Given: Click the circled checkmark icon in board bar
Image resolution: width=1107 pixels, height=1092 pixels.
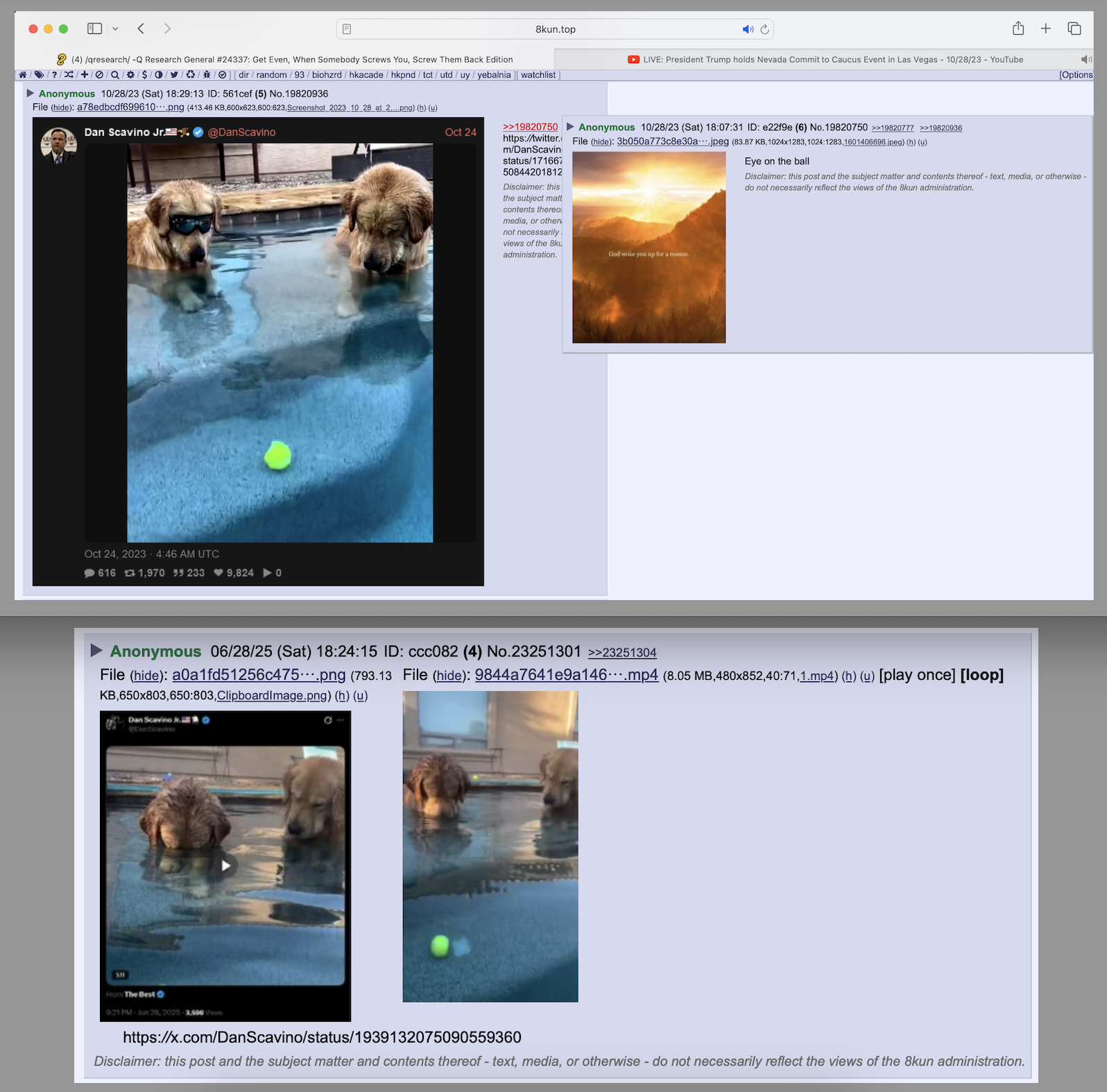Looking at the screenshot, I should 222,75.
